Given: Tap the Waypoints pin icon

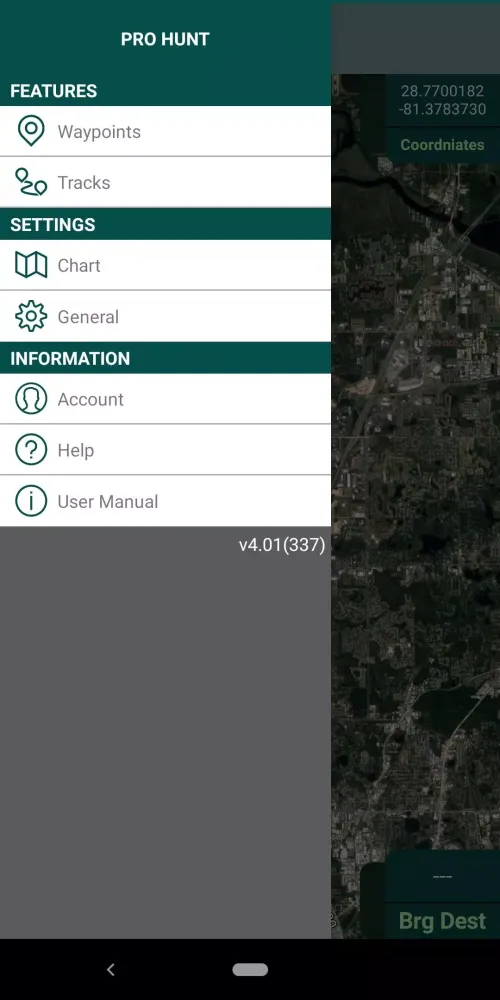Looking at the screenshot, I should pos(31,131).
